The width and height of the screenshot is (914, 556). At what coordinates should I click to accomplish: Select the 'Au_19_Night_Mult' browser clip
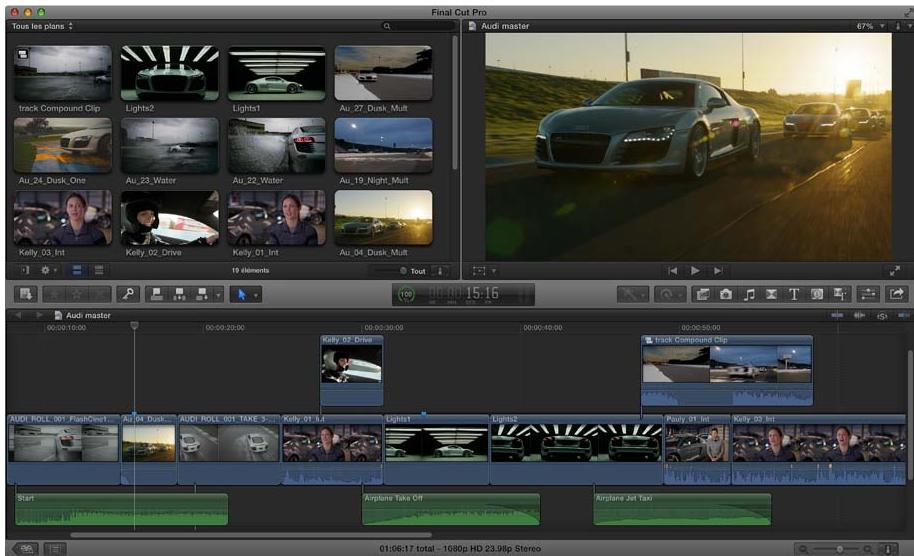(x=384, y=146)
